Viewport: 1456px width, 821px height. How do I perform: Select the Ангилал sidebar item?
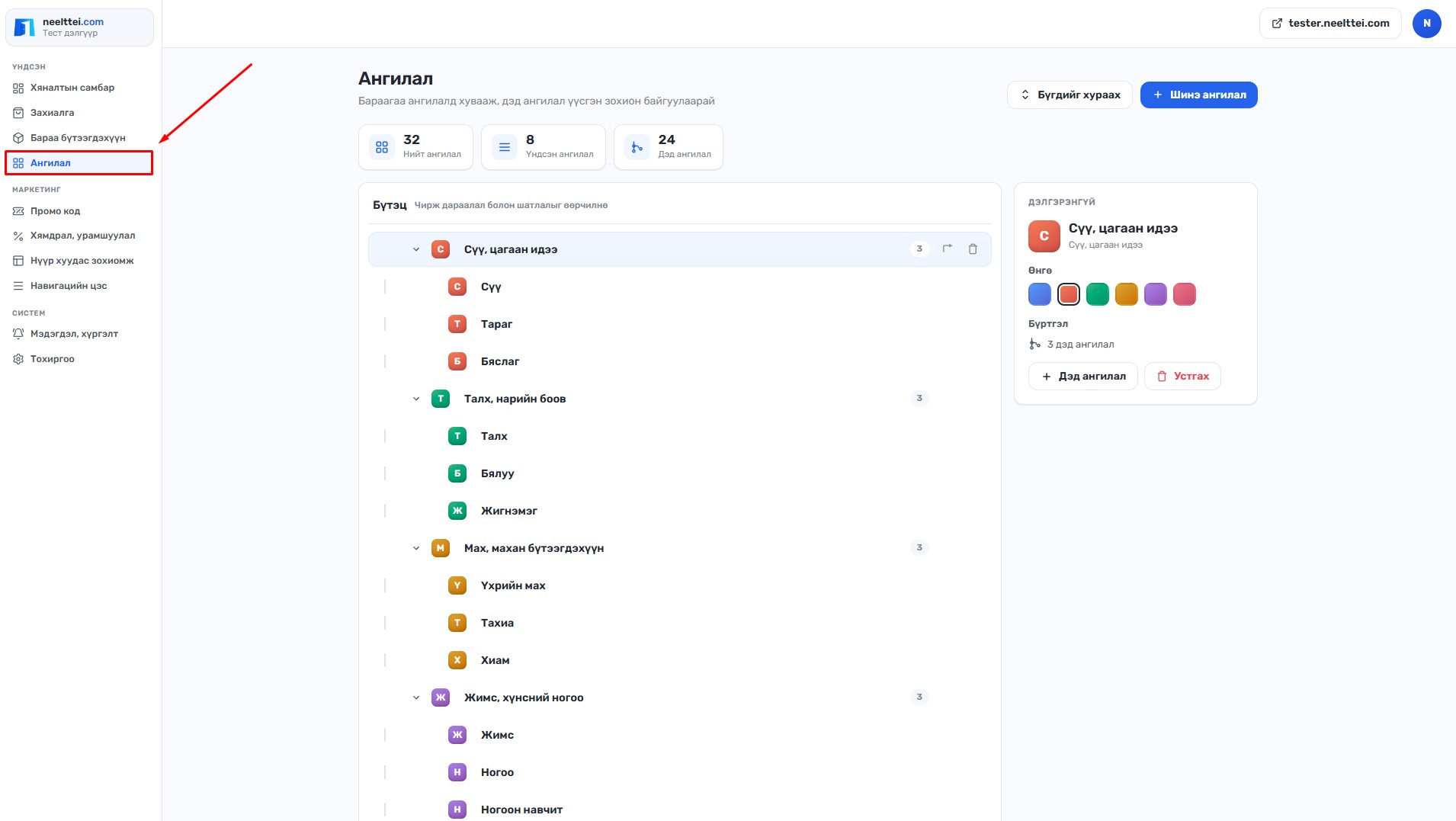tap(79, 163)
